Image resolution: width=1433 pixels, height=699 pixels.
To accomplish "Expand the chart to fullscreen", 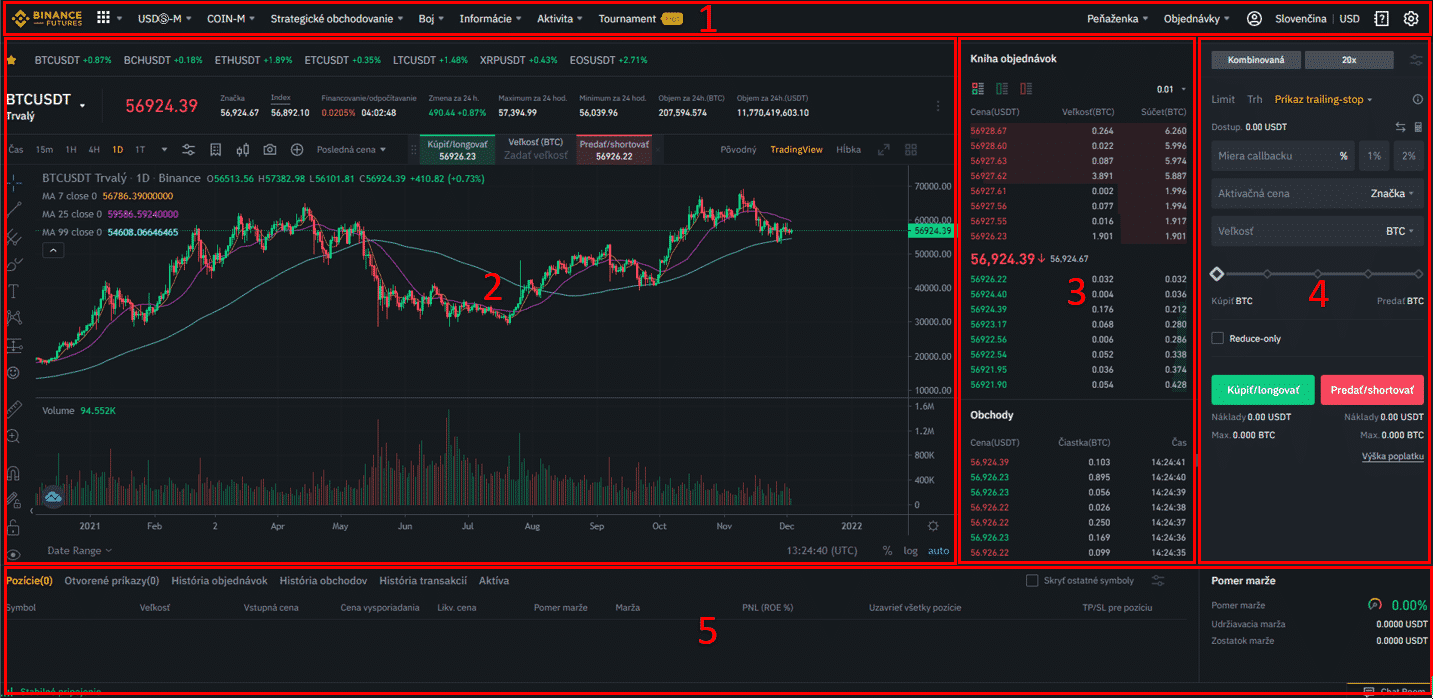I will pyautogui.click(x=883, y=150).
